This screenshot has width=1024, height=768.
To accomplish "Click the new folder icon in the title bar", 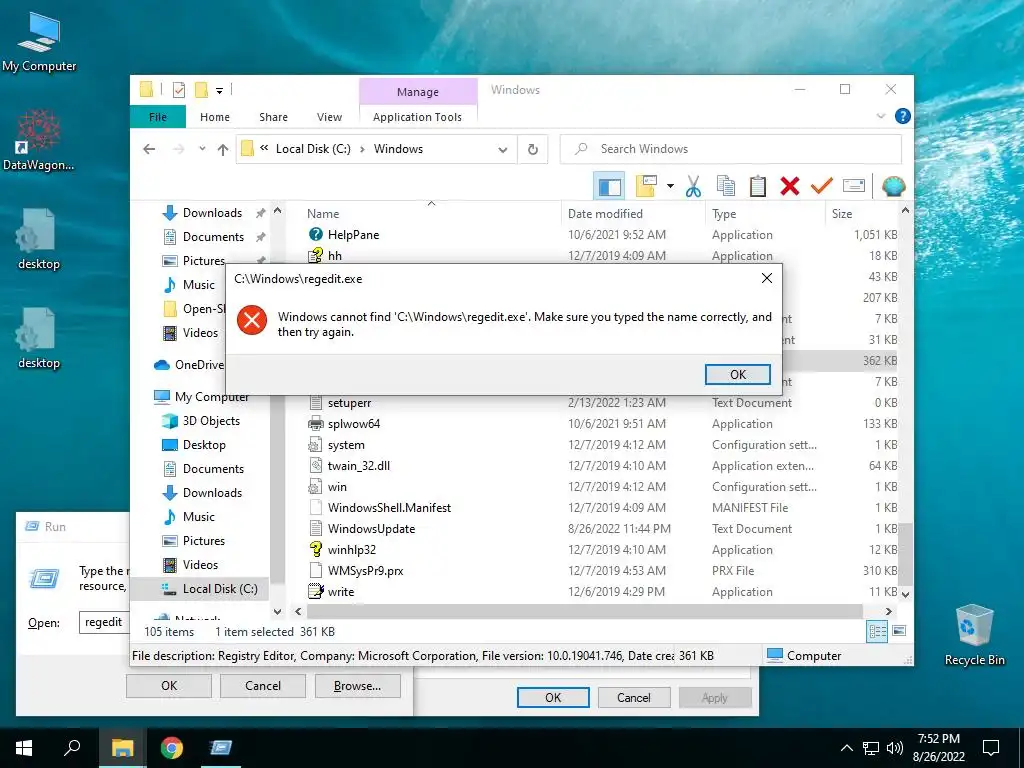I will pyautogui.click(x=201, y=90).
